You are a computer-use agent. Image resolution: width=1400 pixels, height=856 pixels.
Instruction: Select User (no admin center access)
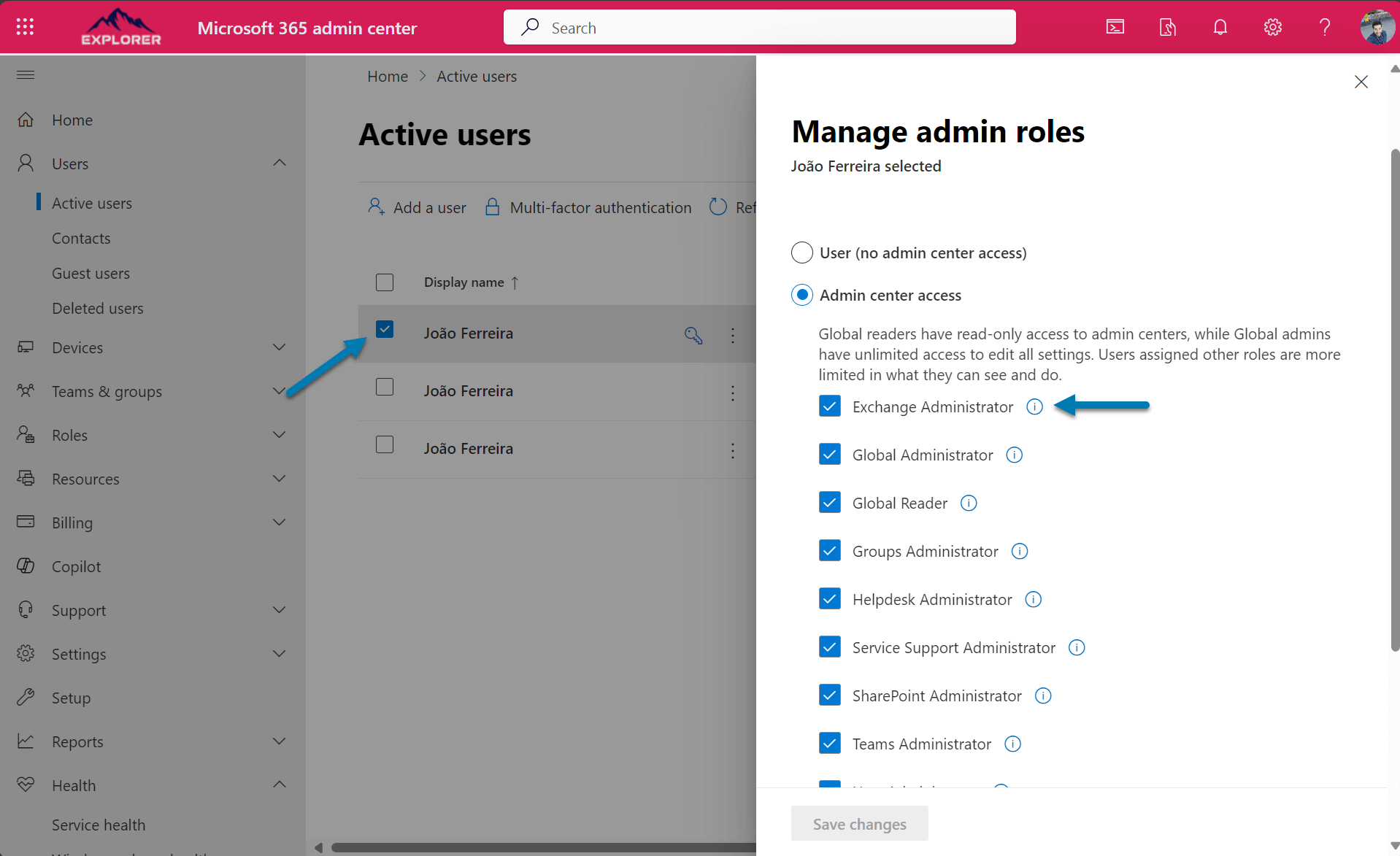801,252
